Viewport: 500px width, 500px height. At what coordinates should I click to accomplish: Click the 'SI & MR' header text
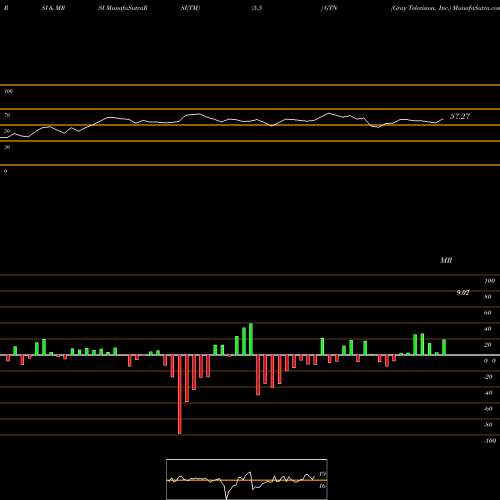[x=53, y=8]
